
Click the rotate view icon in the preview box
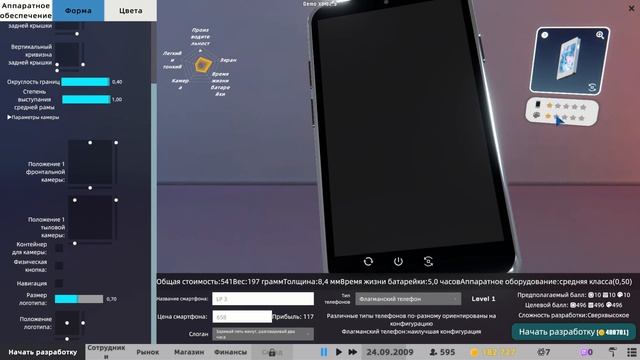pyautogui.click(x=592, y=87)
